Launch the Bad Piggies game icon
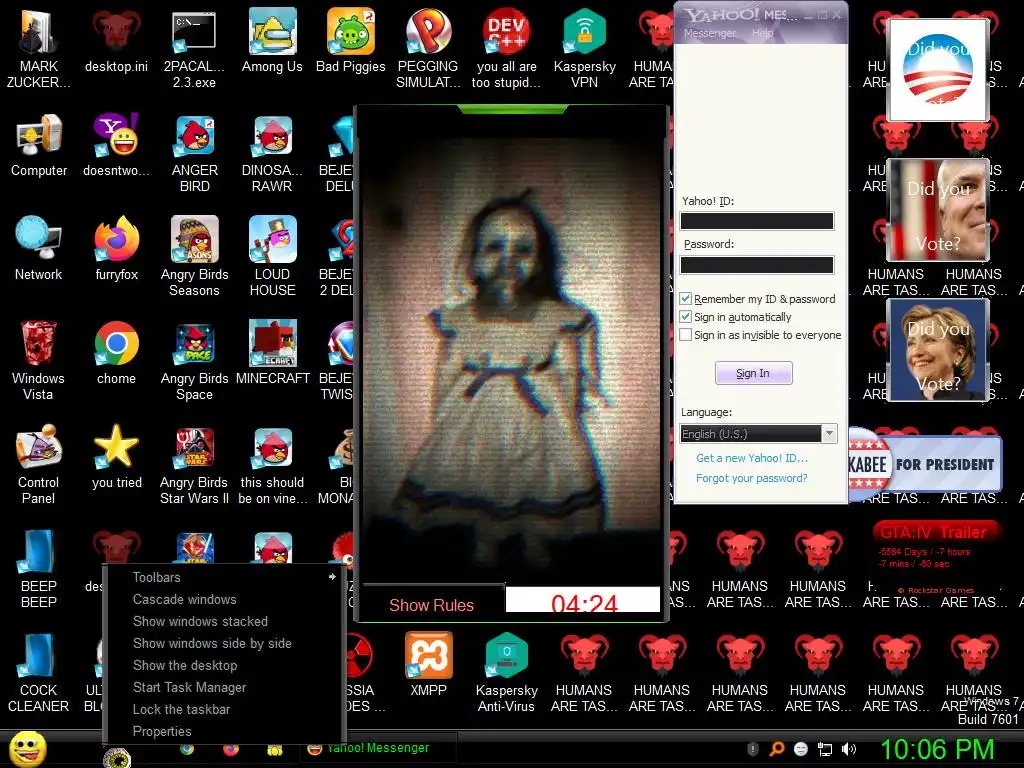Viewport: 1024px width, 768px height. (351, 41)
